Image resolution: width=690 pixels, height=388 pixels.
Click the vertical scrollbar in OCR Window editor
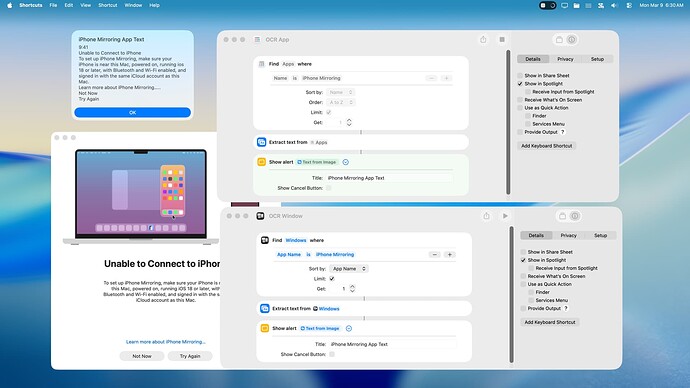(511, 295)
